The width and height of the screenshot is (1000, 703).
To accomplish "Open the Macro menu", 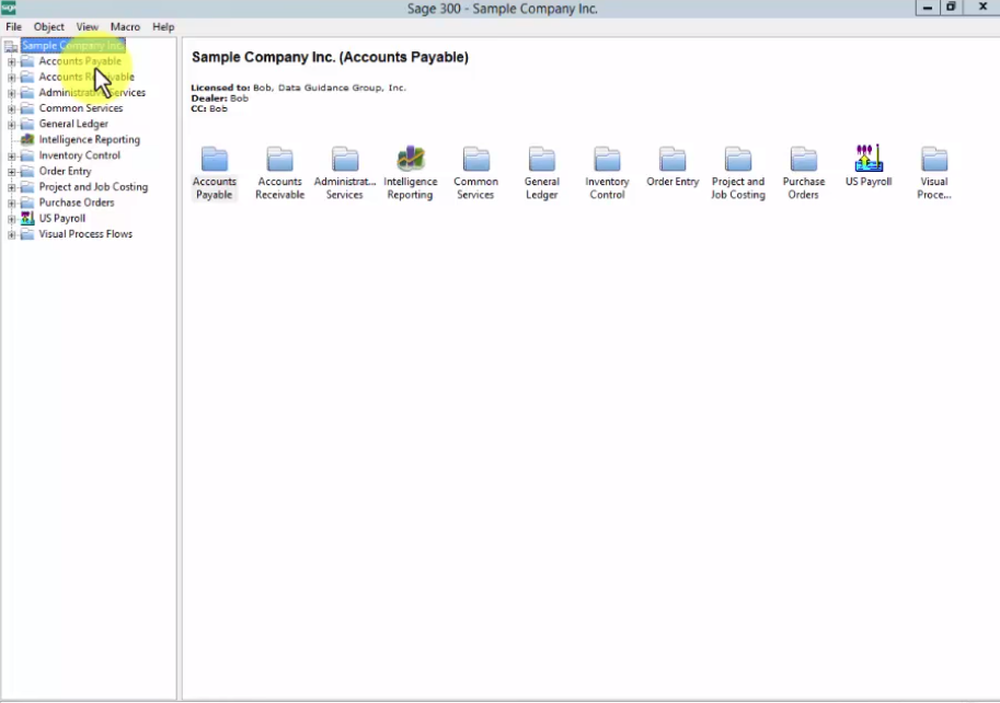I will [x=125, y=27].
